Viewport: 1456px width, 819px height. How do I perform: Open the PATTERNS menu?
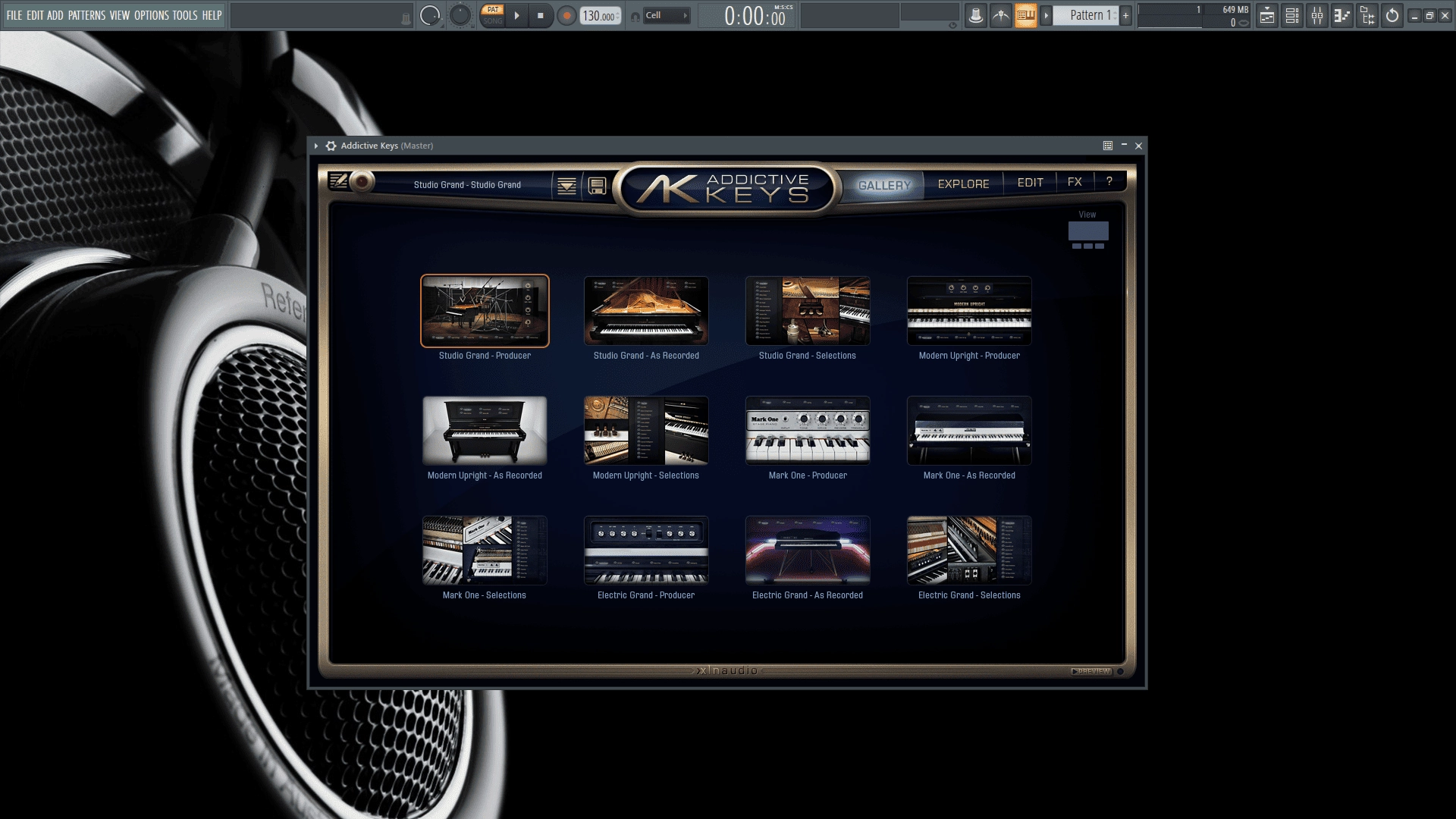[87, 15]
